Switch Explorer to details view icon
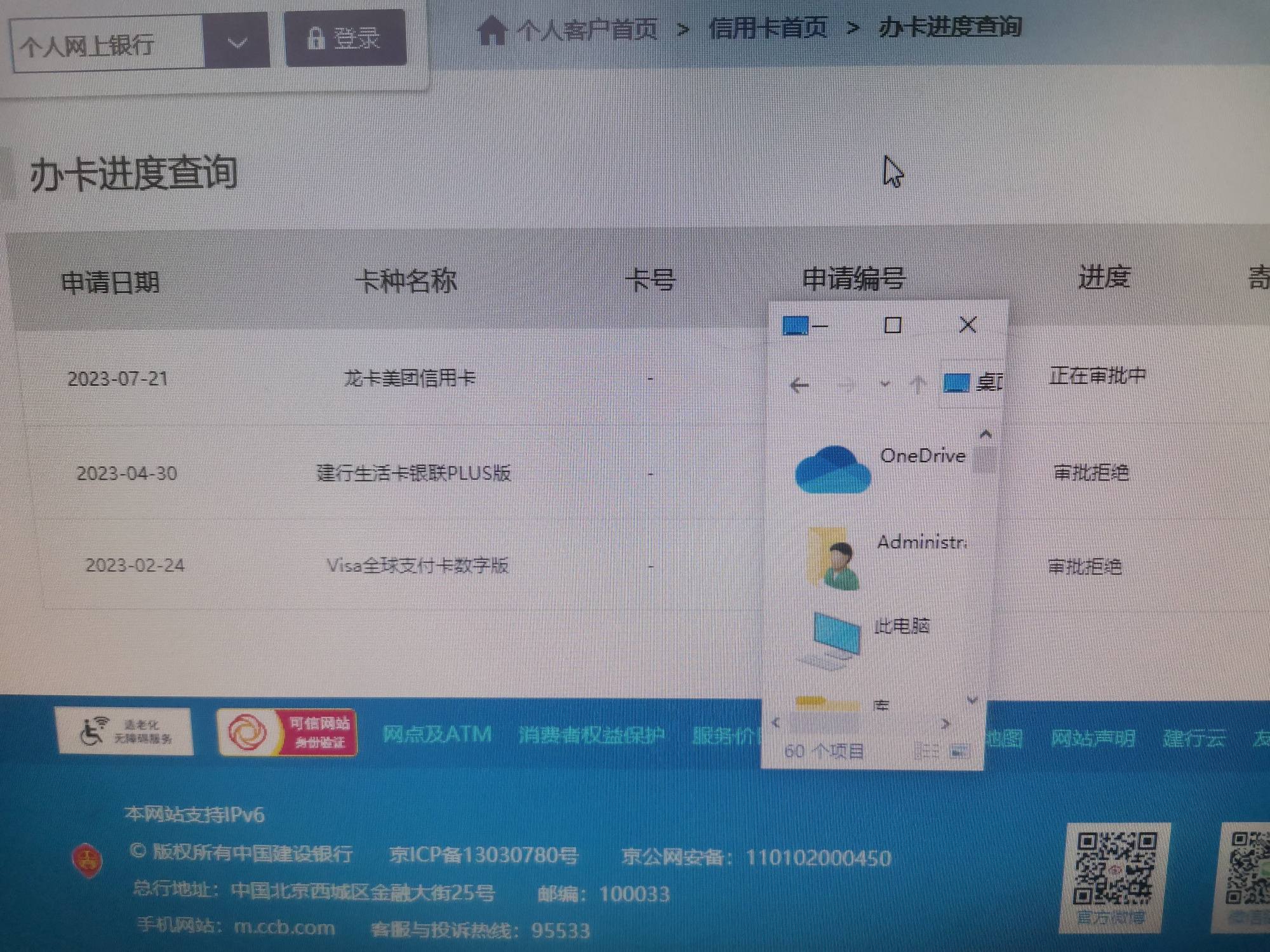 click(927, 752)
